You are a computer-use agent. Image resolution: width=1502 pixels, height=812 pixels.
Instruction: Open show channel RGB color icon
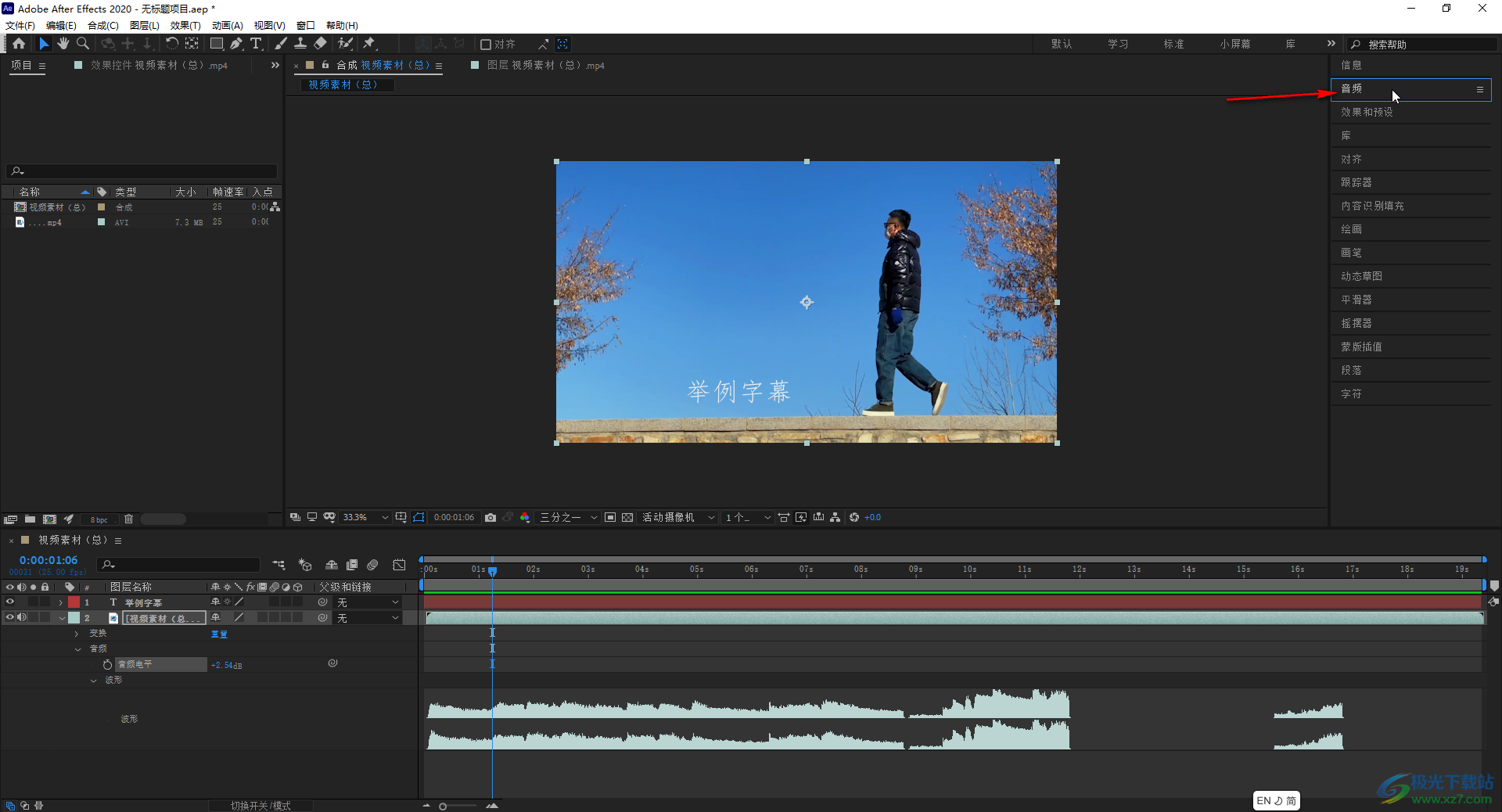coord(525,518)
